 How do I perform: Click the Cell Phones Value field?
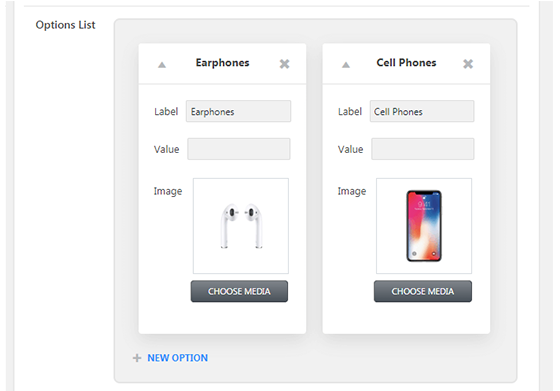click(x=423, y=149)
